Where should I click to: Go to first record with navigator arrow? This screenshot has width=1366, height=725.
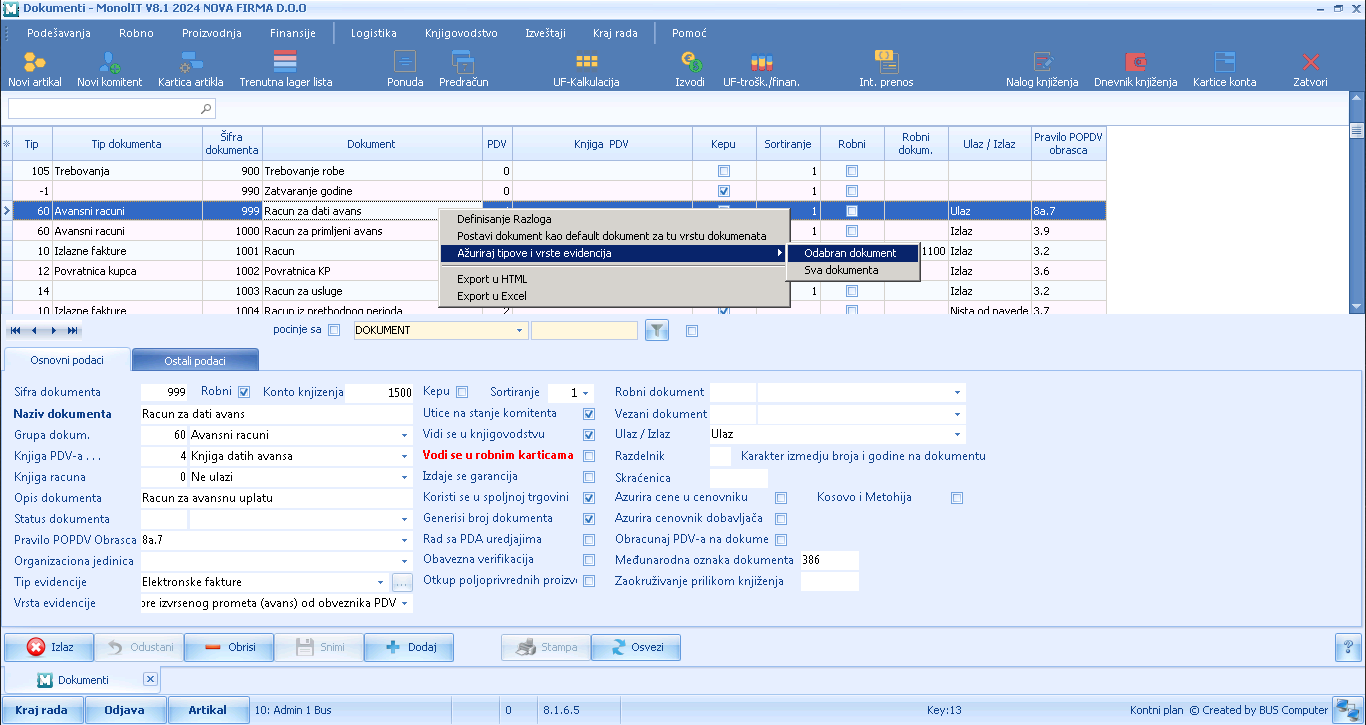[15, 330]
